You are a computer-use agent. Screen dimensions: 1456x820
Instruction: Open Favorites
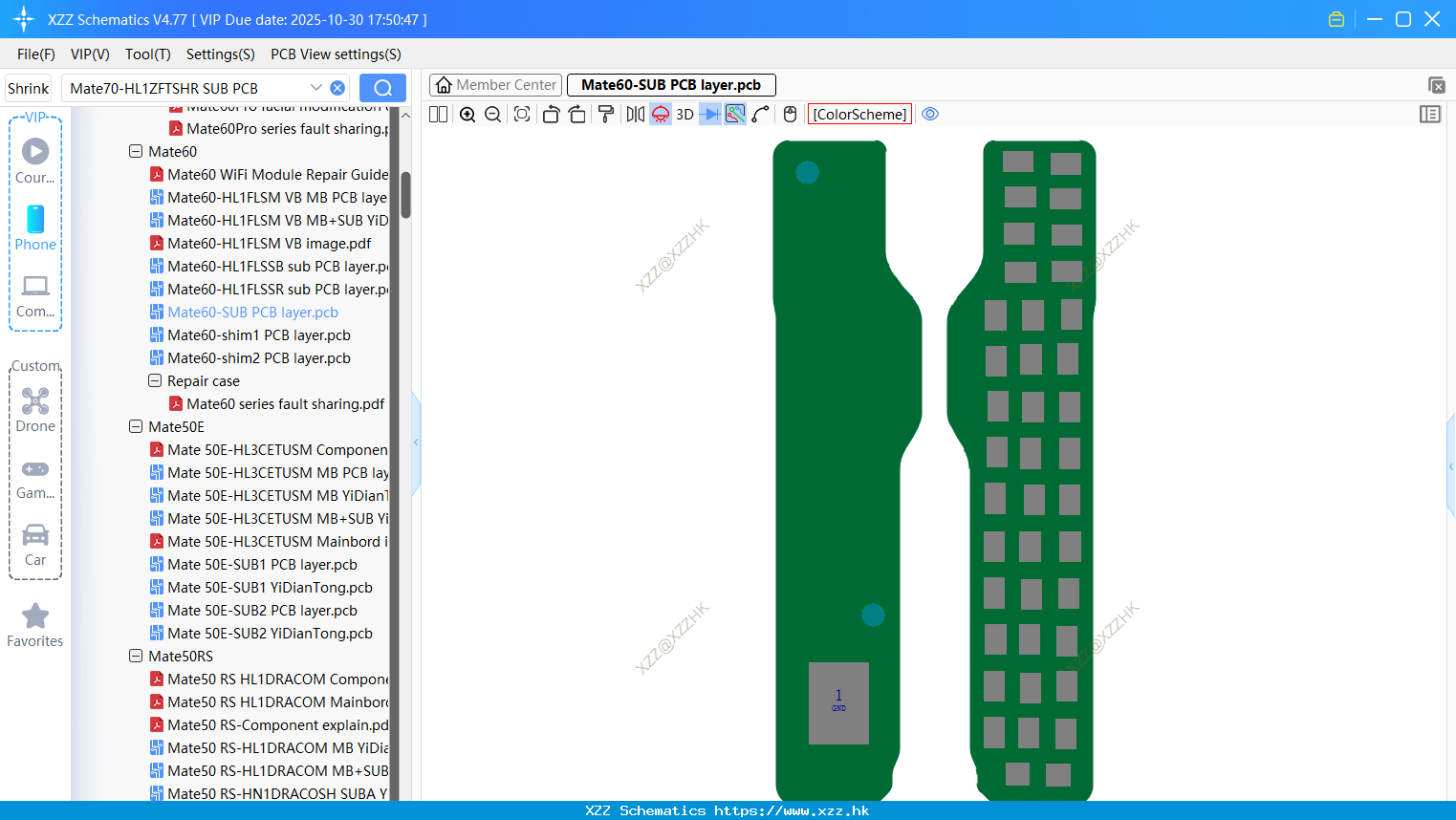pos(35,626)
